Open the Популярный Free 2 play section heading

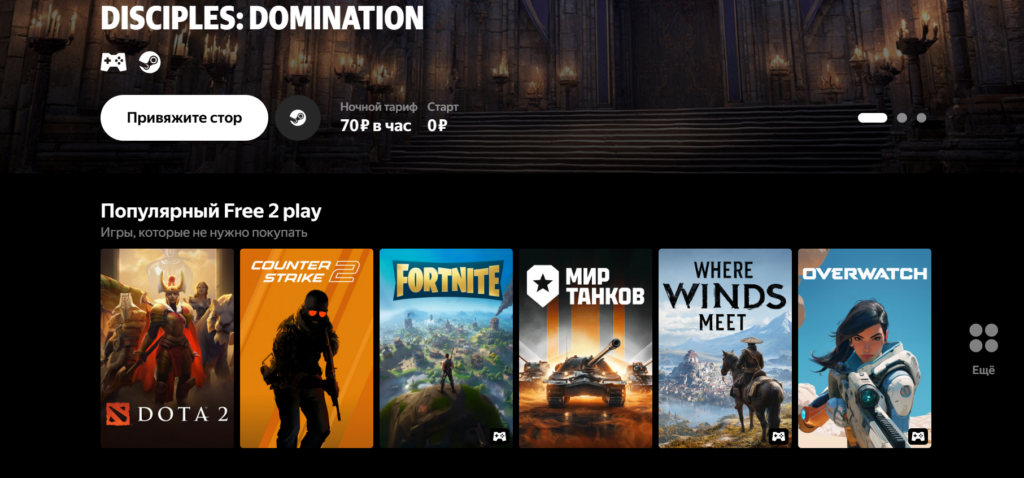[211, 211]
